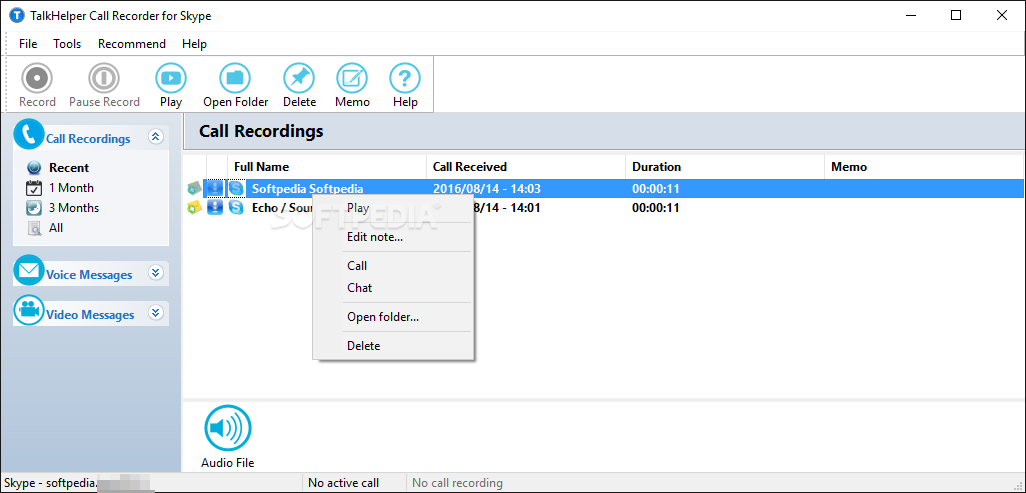
Task: Click the incoming call arrow icon in Softpedia row
Action: point(215,189)
